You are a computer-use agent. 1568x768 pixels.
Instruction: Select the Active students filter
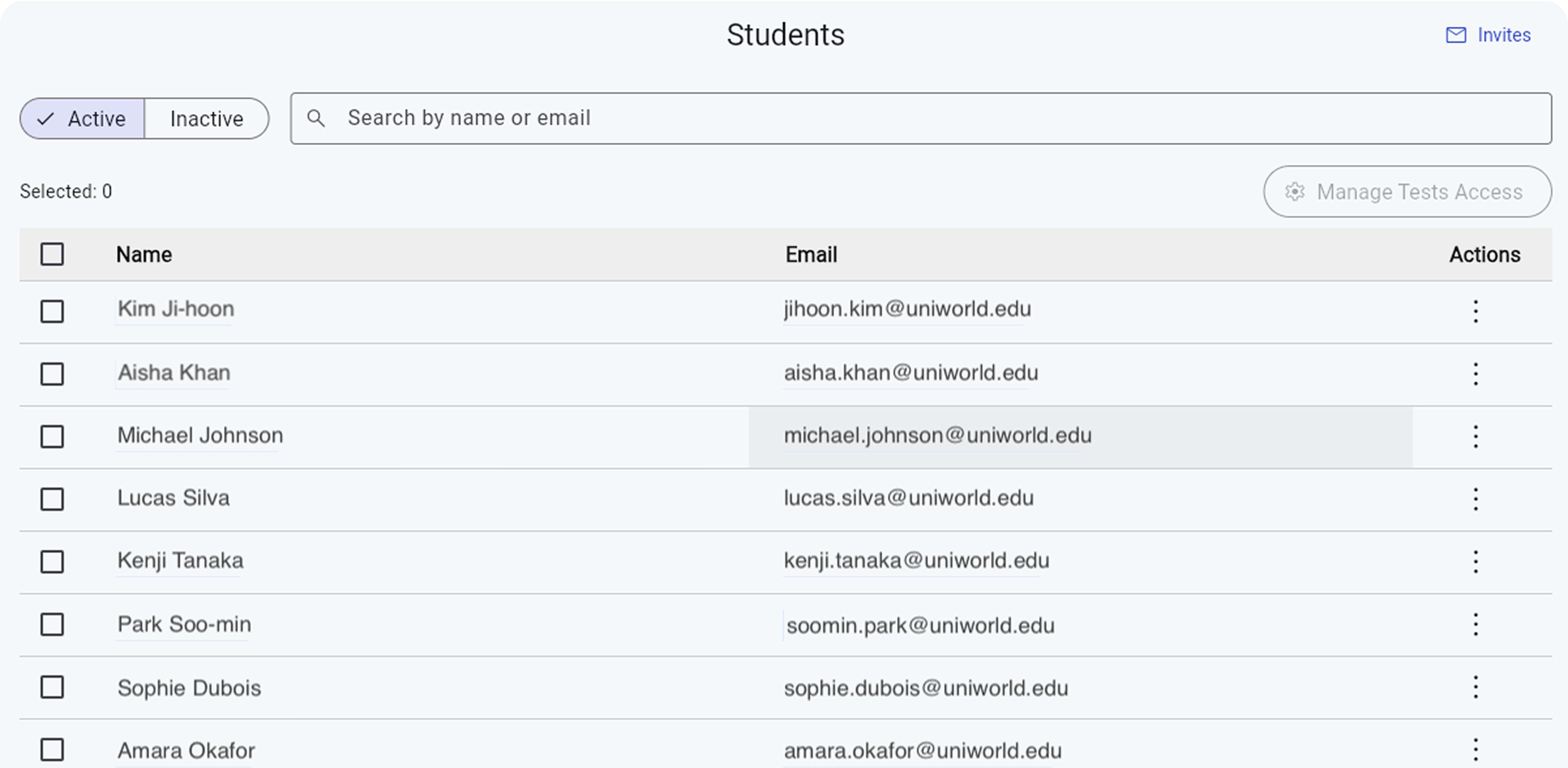pos(83,119)
